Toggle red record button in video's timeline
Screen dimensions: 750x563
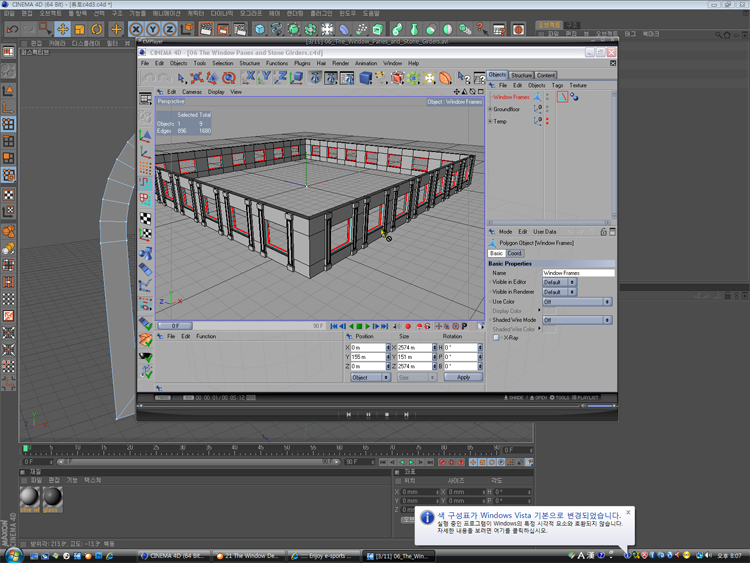[x=408, y=326]
